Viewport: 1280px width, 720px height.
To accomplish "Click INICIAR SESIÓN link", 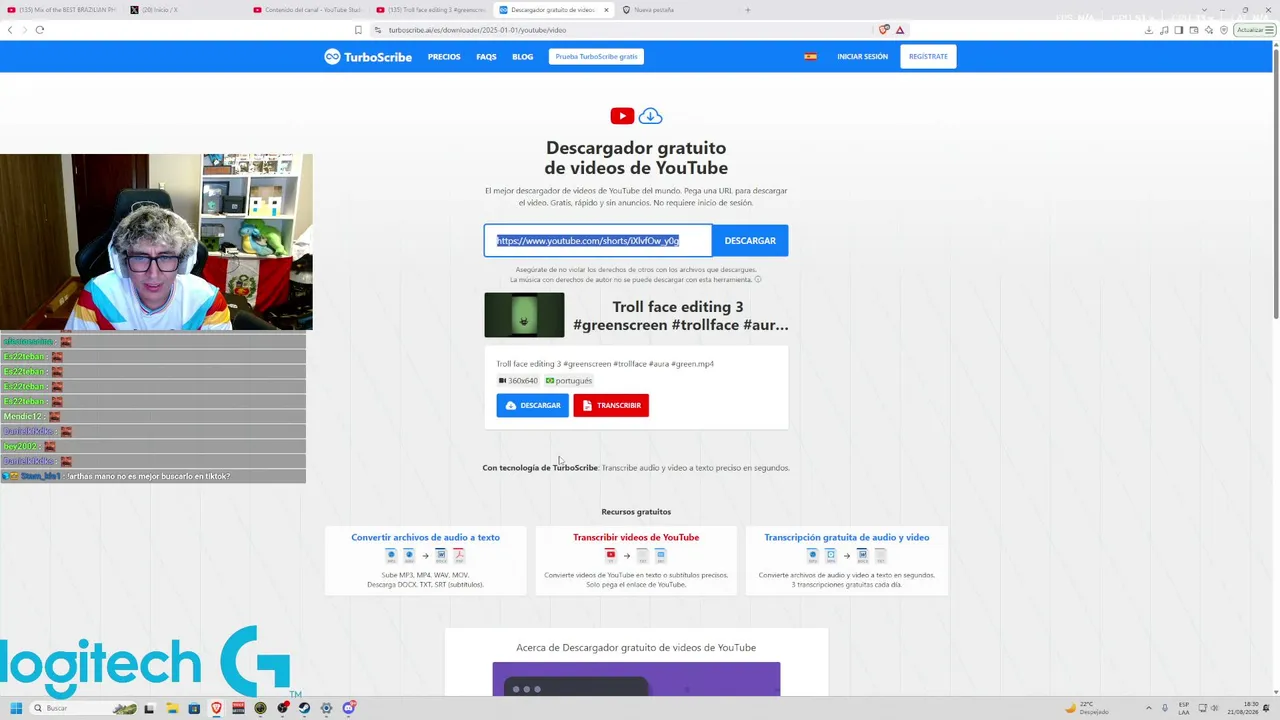I will [862, 57].
